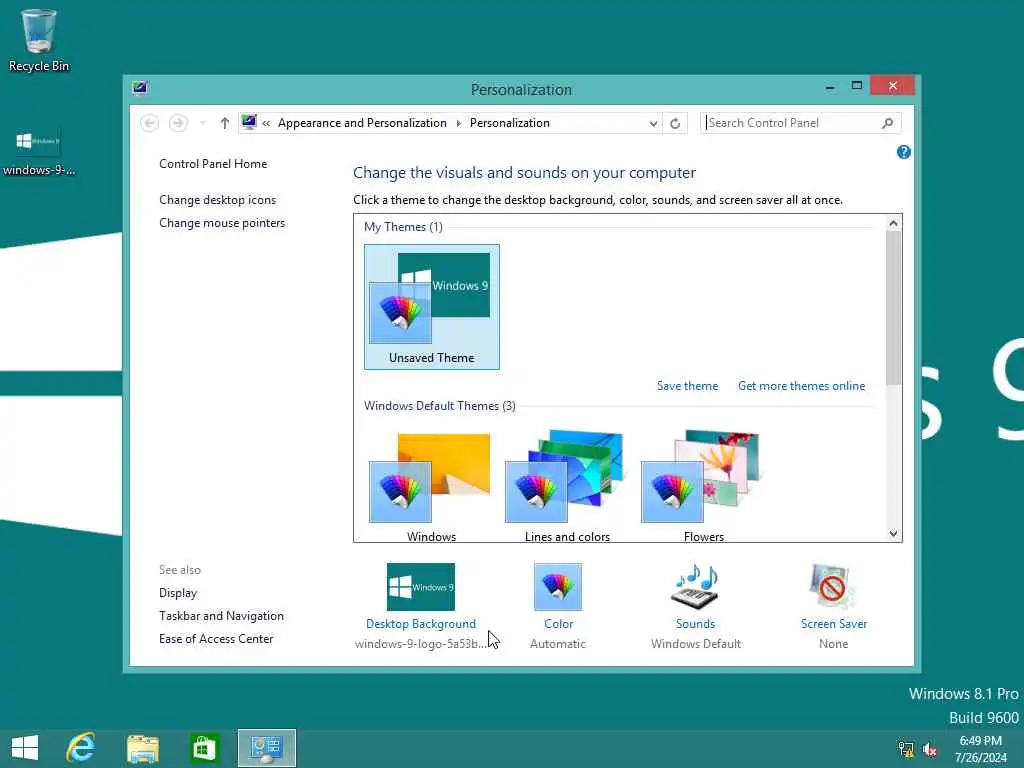Image resolution: width=1024 pixels, height=768 pixels.
Task: Click the 'None' screen saver value text
Action: 833,644
